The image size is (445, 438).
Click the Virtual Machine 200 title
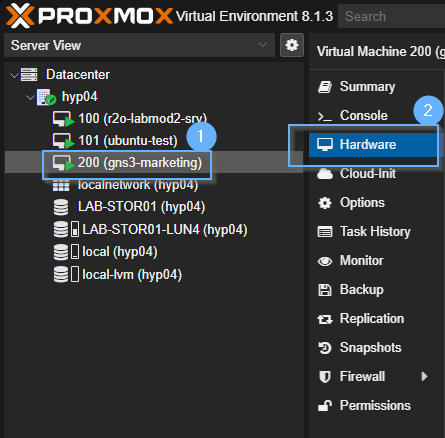pos(381,52)
